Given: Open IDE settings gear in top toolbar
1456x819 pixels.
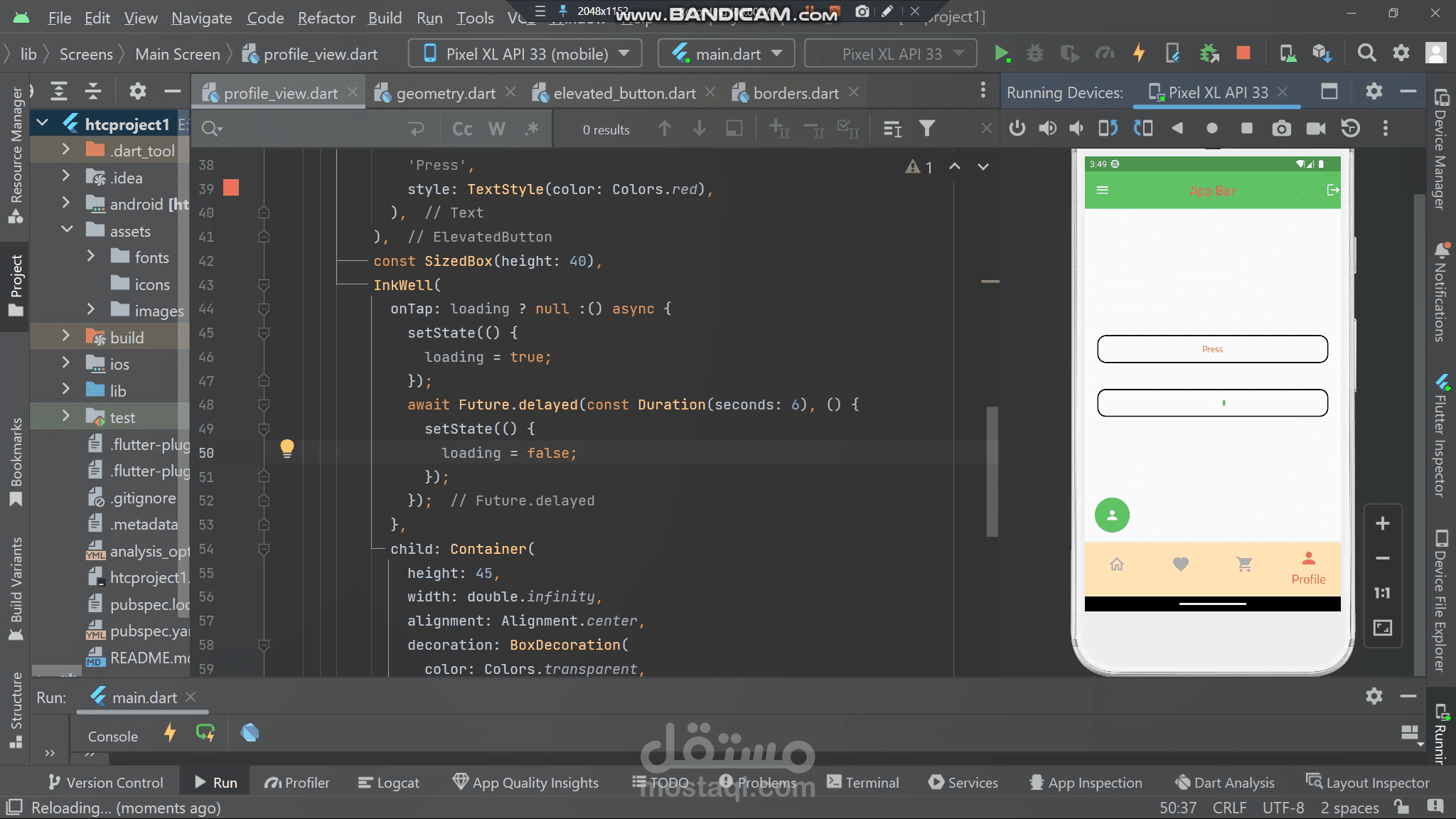Looking at the screenshot, I should pos(1401,53).
